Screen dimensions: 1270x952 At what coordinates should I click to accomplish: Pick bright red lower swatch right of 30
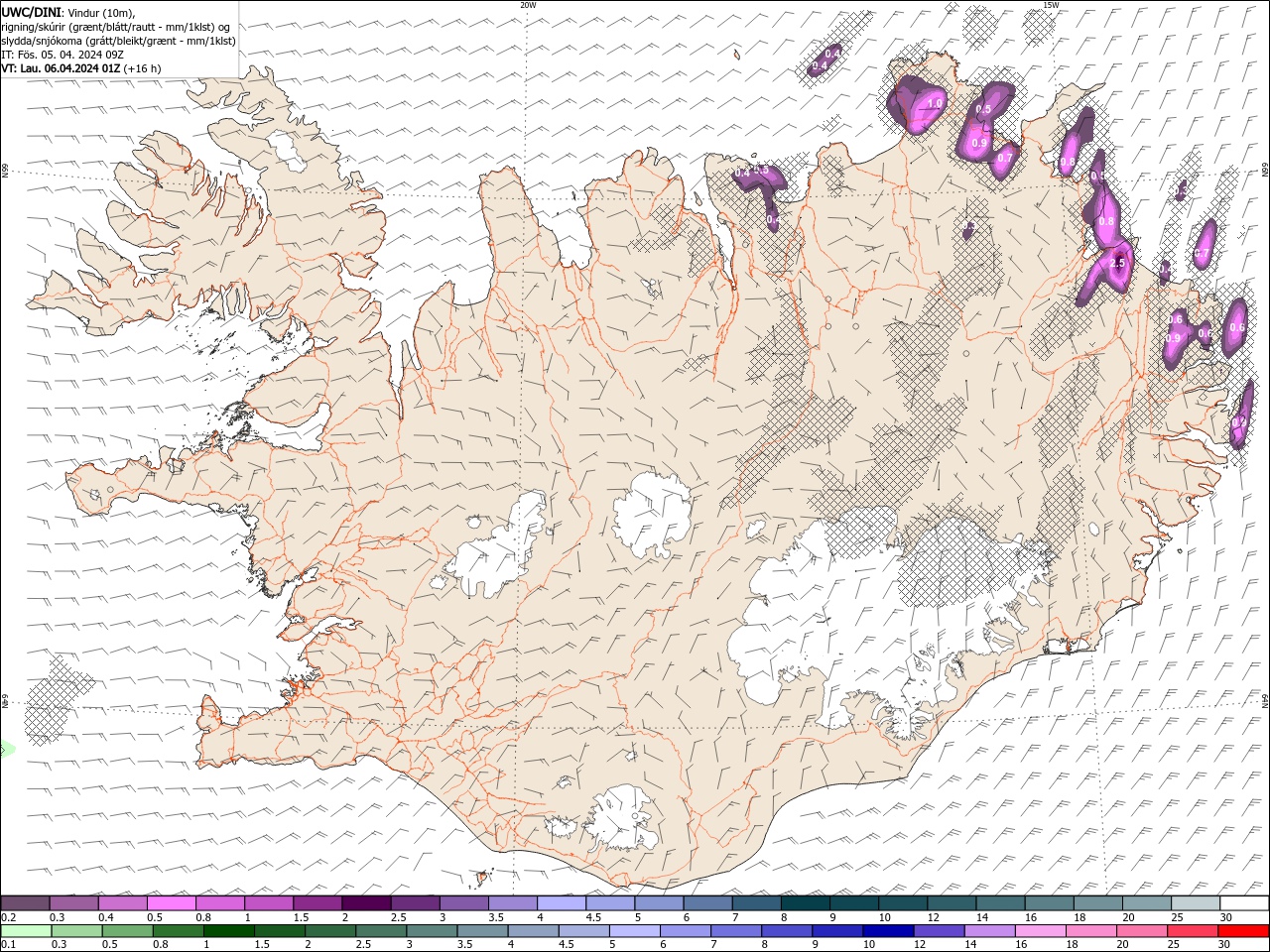click(x=1242, y=931)
